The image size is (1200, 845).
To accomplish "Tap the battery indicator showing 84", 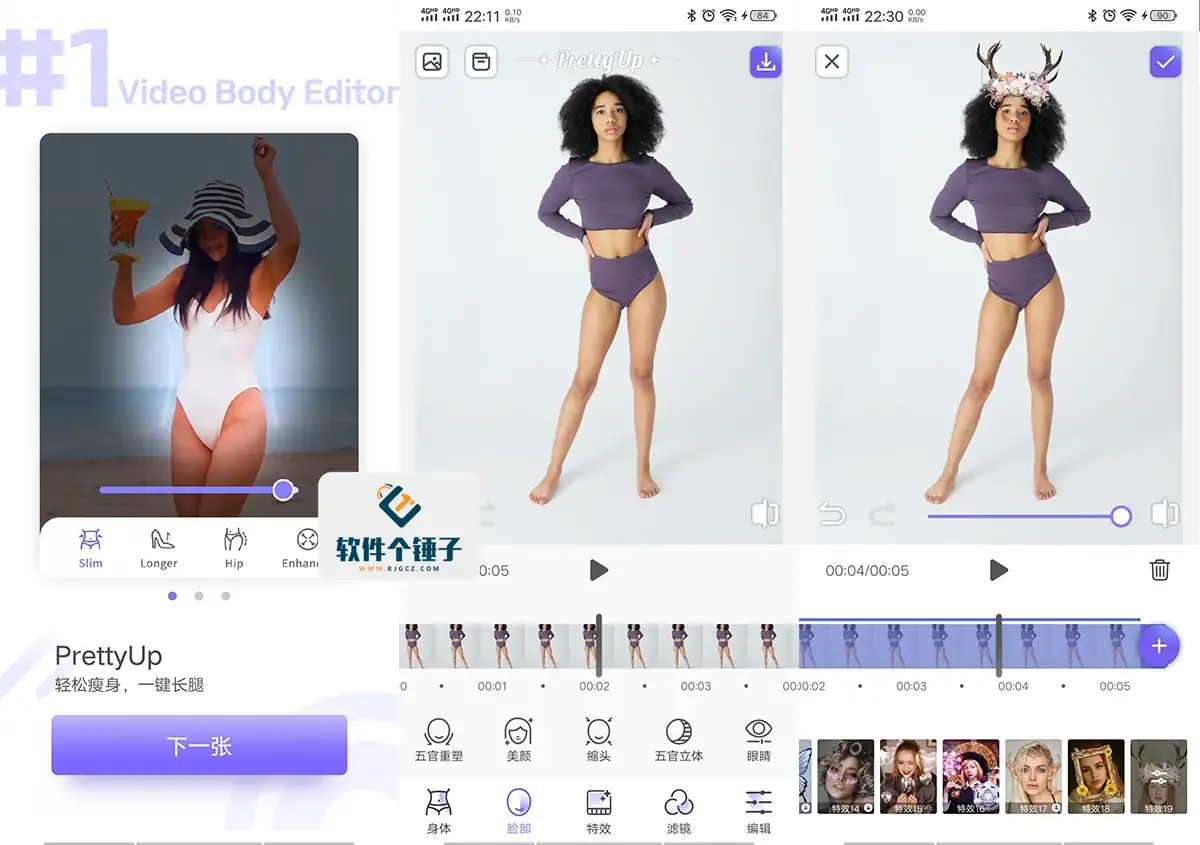I will [x=763, y=15].
